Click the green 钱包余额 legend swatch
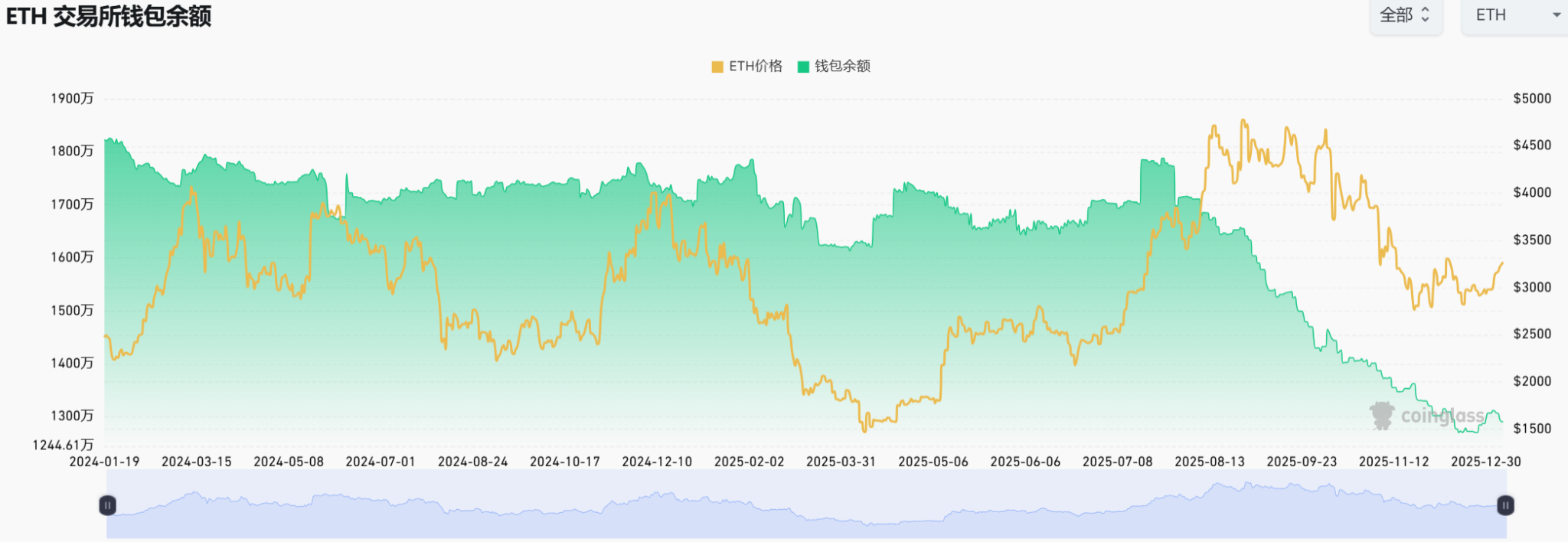The height and width of the screenshot is (542, 1568). [803, 67]
